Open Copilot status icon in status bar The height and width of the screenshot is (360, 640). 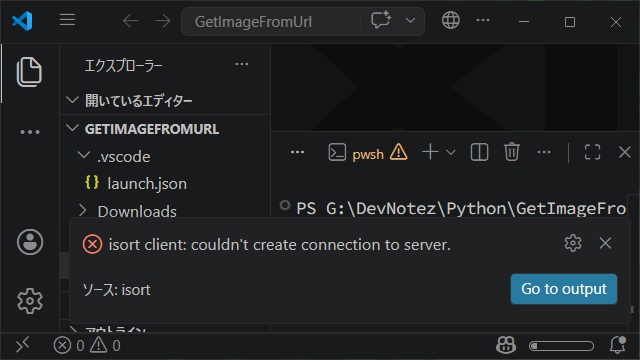[506, 346]
